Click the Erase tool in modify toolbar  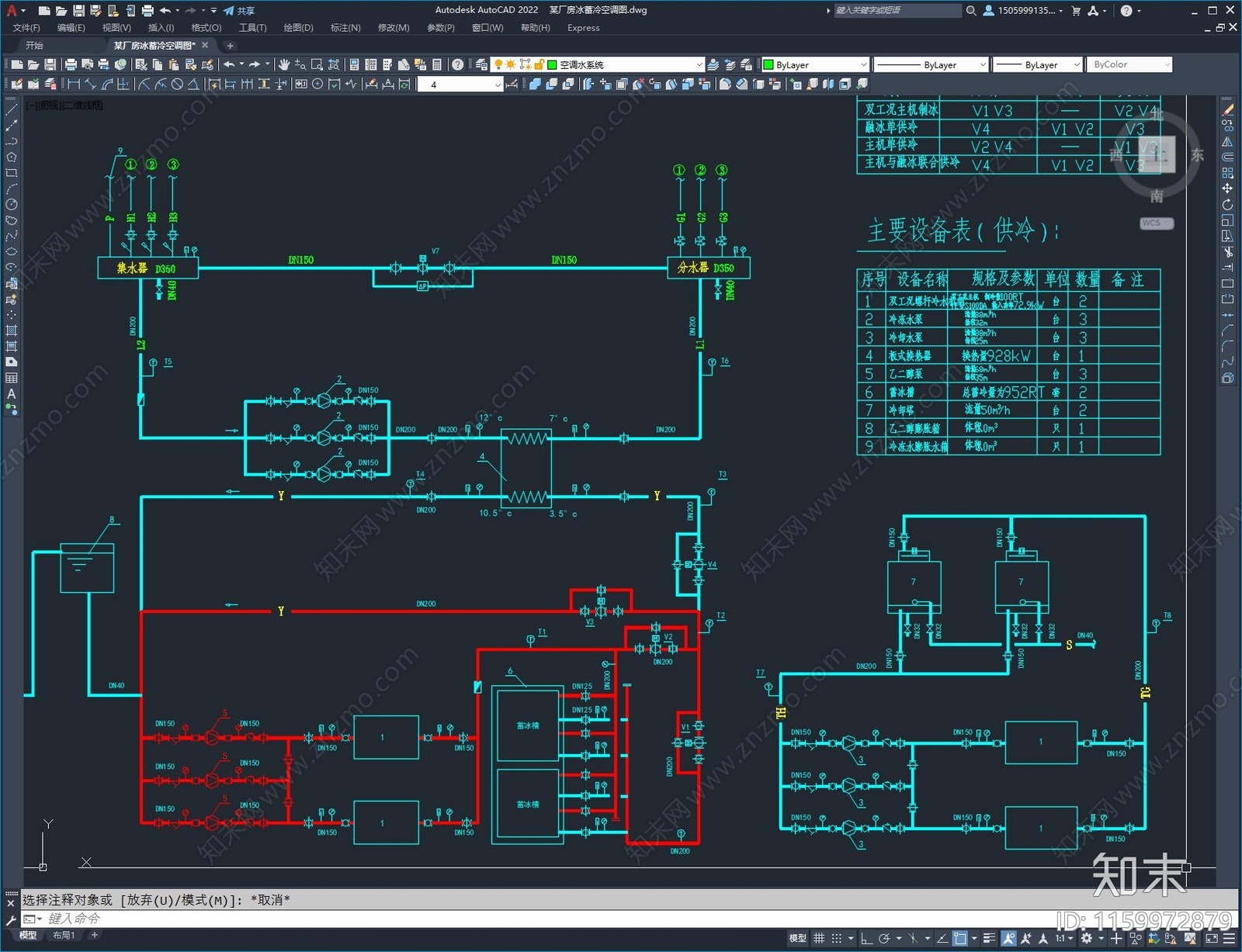1227,110
